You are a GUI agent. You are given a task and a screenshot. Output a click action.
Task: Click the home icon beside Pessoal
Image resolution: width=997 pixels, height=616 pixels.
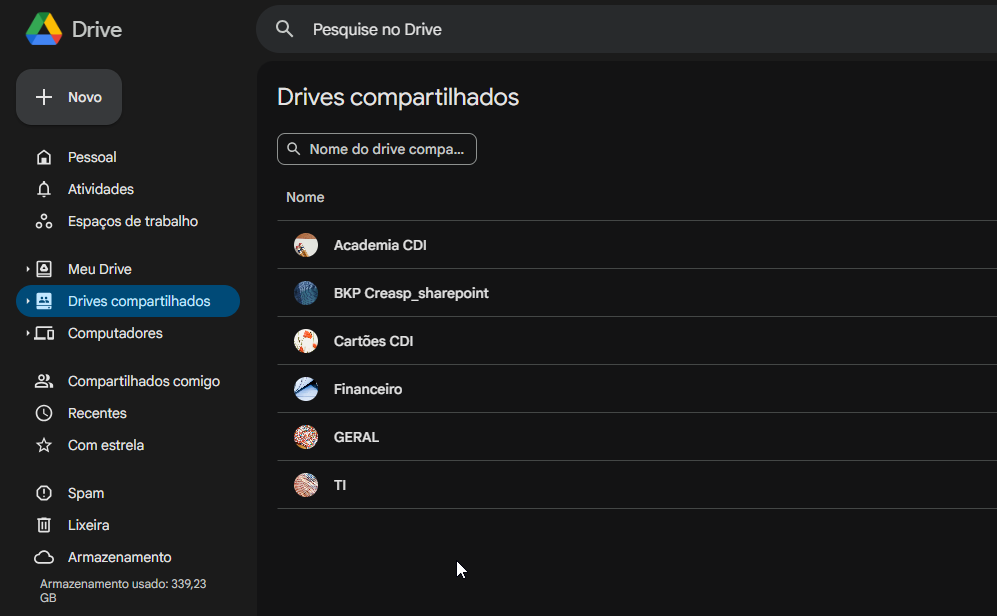(44, 157)
